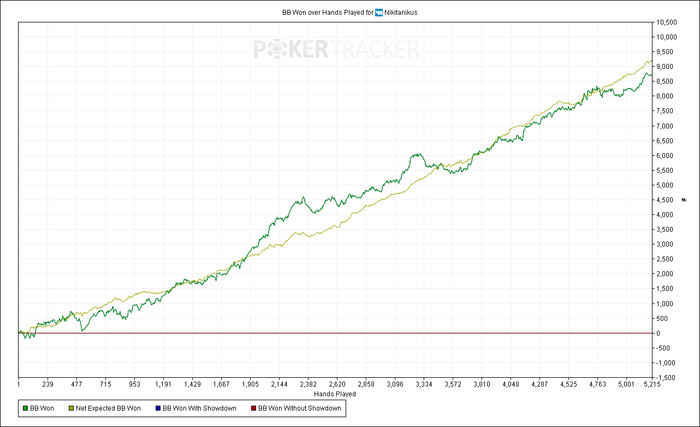This screenshot has height=427, width=700.
Task: Click the y-axis label 5,000
Action: coord(665,185)
